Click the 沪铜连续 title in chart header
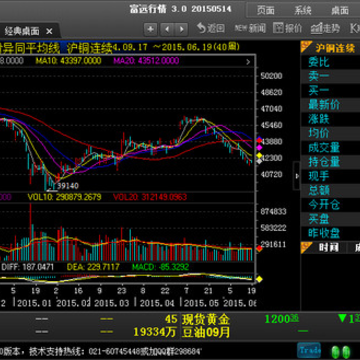Screen dimensions: 360x360 pos(90,48)
